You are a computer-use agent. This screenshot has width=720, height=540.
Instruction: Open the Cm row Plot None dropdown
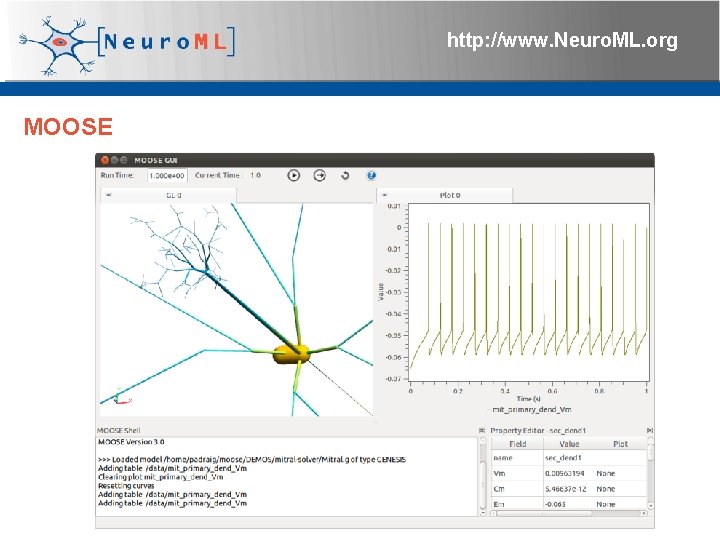tap(620, 489)
